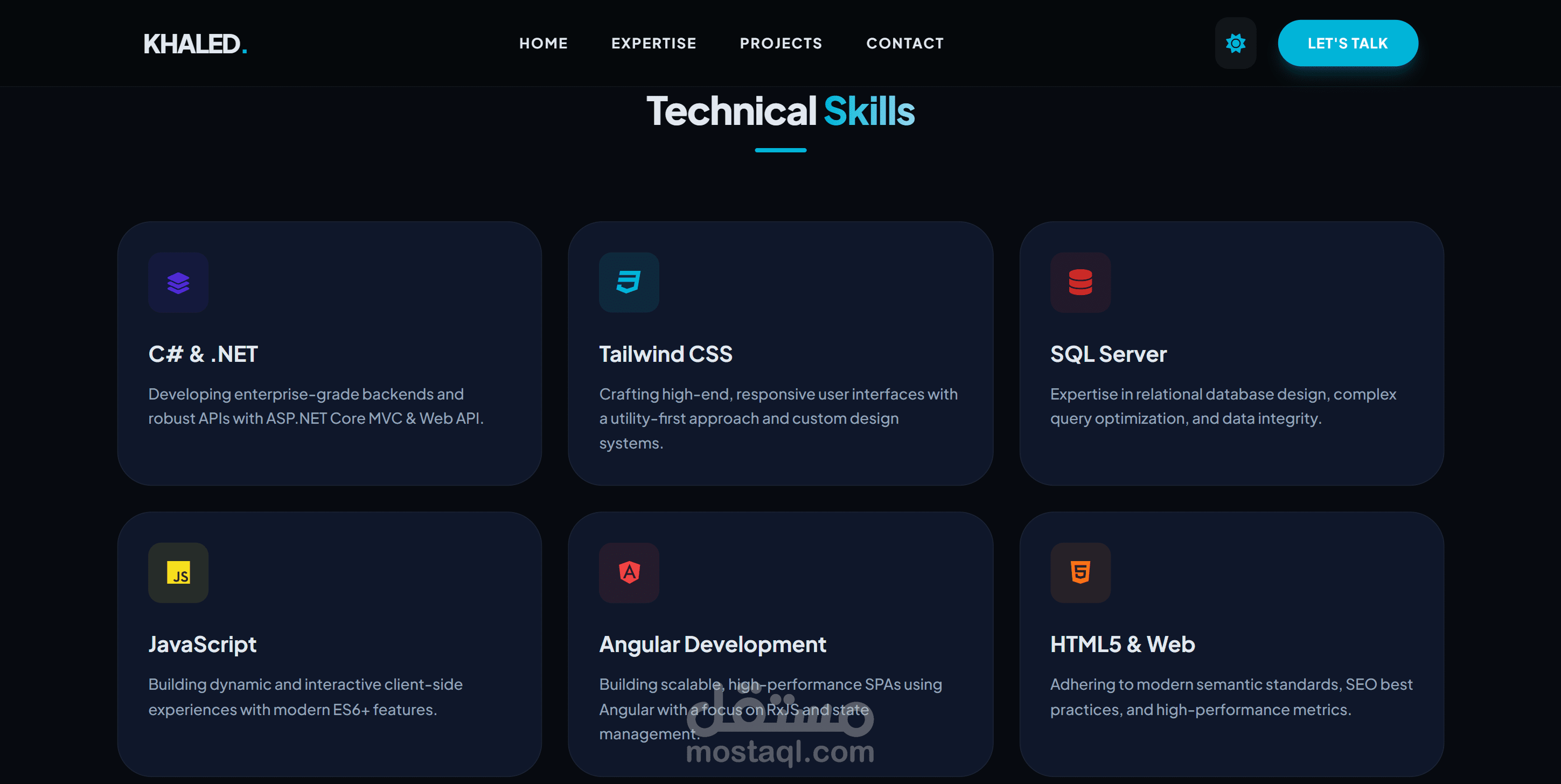Open the Home nav link
This screenshot has height=784, width=1561.
pos(543,43)
